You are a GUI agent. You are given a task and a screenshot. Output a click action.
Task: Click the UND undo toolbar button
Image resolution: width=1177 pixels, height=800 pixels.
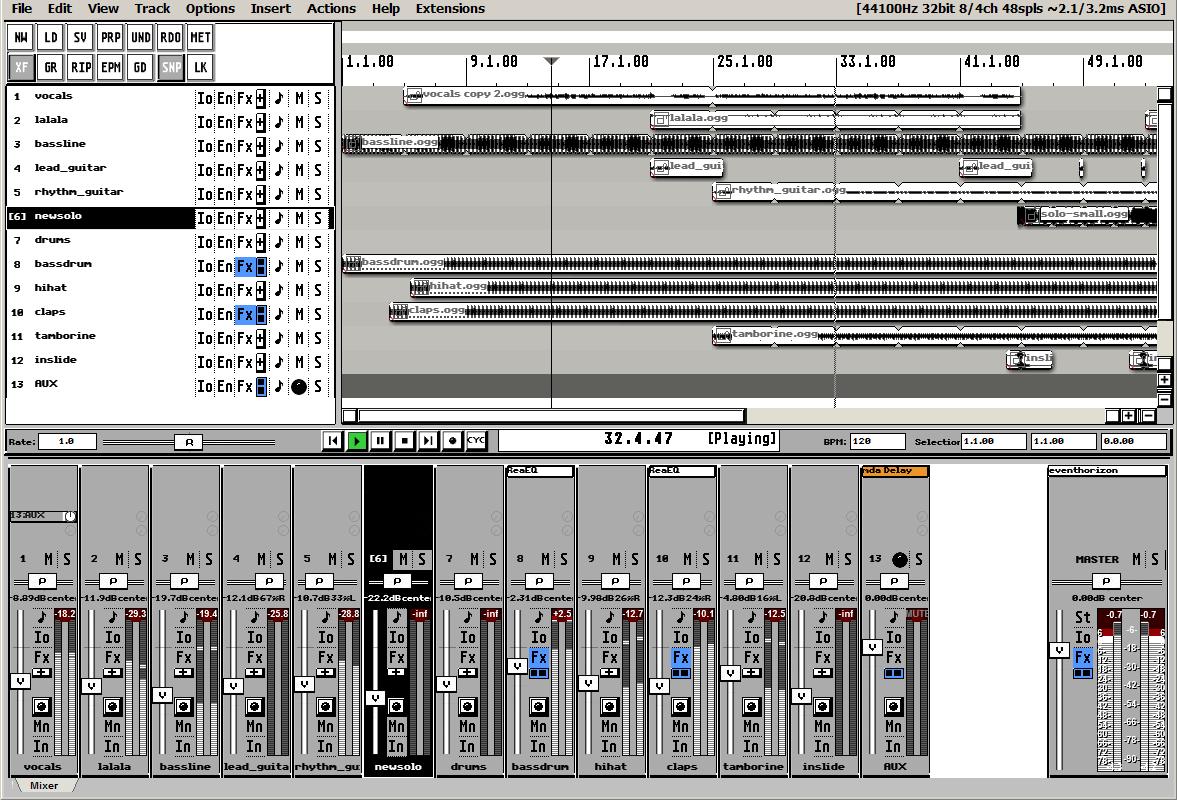click(140, 38)
